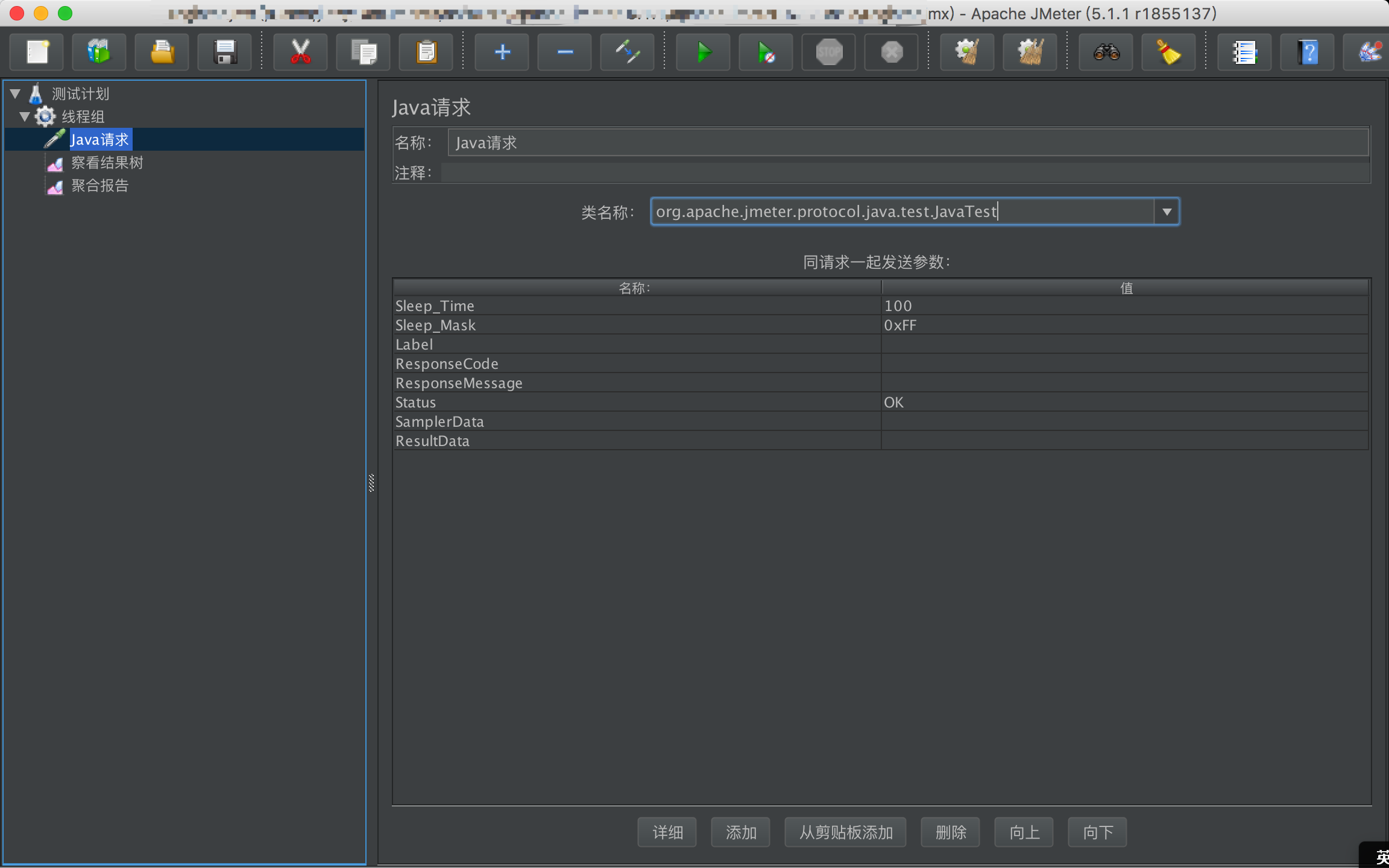The width and height of the screenshot is (1389, 868).
Task: Select 察看结果树 in the tree
Action: pyautogui.click(x=107, y=163)
